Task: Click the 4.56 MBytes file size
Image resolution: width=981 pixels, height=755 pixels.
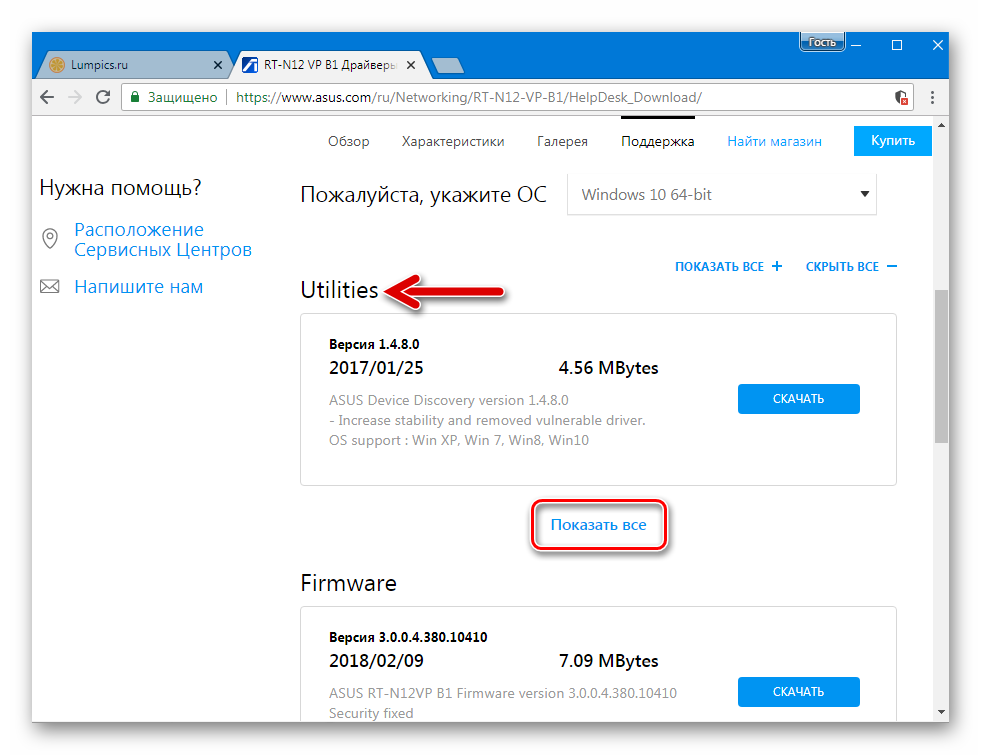Action: [x=608, y=368]
